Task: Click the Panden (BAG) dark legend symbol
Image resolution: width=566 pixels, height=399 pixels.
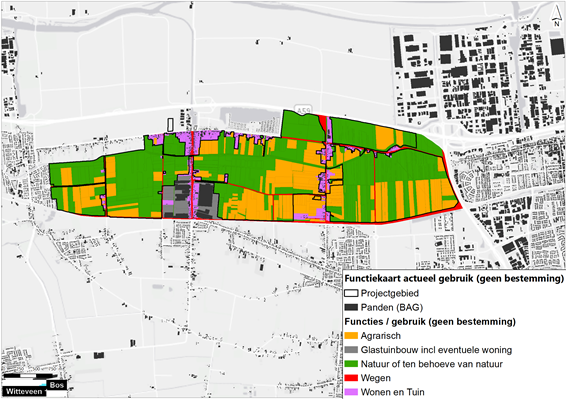Action: tap(351, 307)
